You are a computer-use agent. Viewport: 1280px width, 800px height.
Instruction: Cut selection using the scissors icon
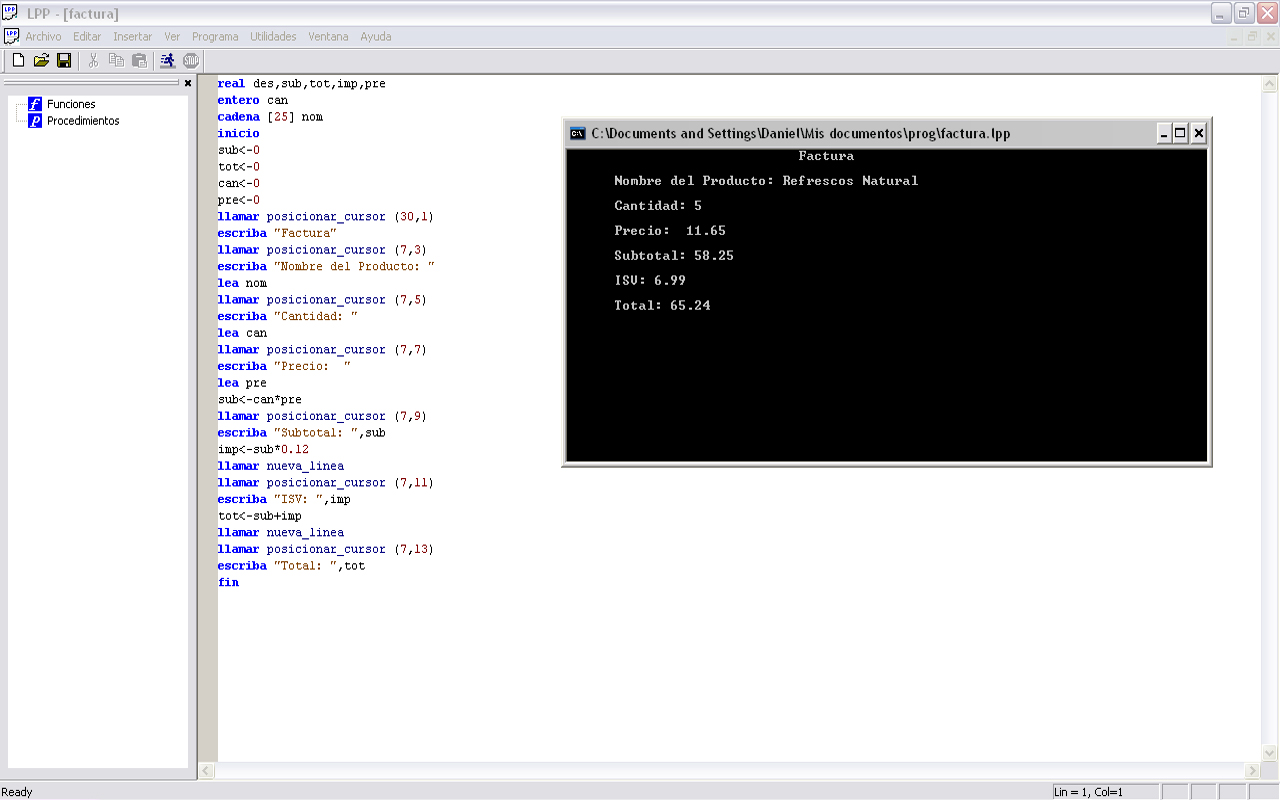93,61
